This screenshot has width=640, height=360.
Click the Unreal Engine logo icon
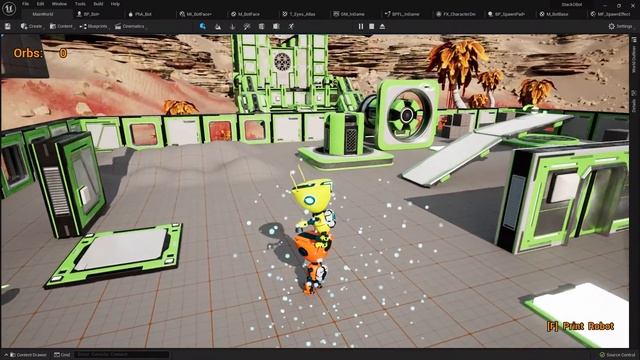(x=9, y=8)
